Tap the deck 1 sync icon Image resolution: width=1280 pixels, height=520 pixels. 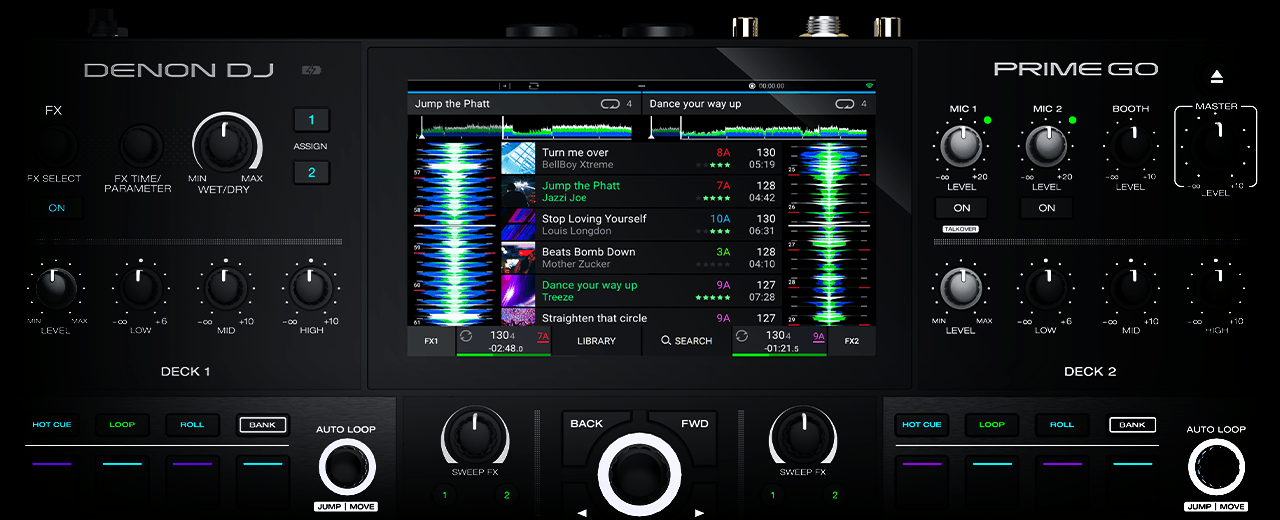(466, 337)
